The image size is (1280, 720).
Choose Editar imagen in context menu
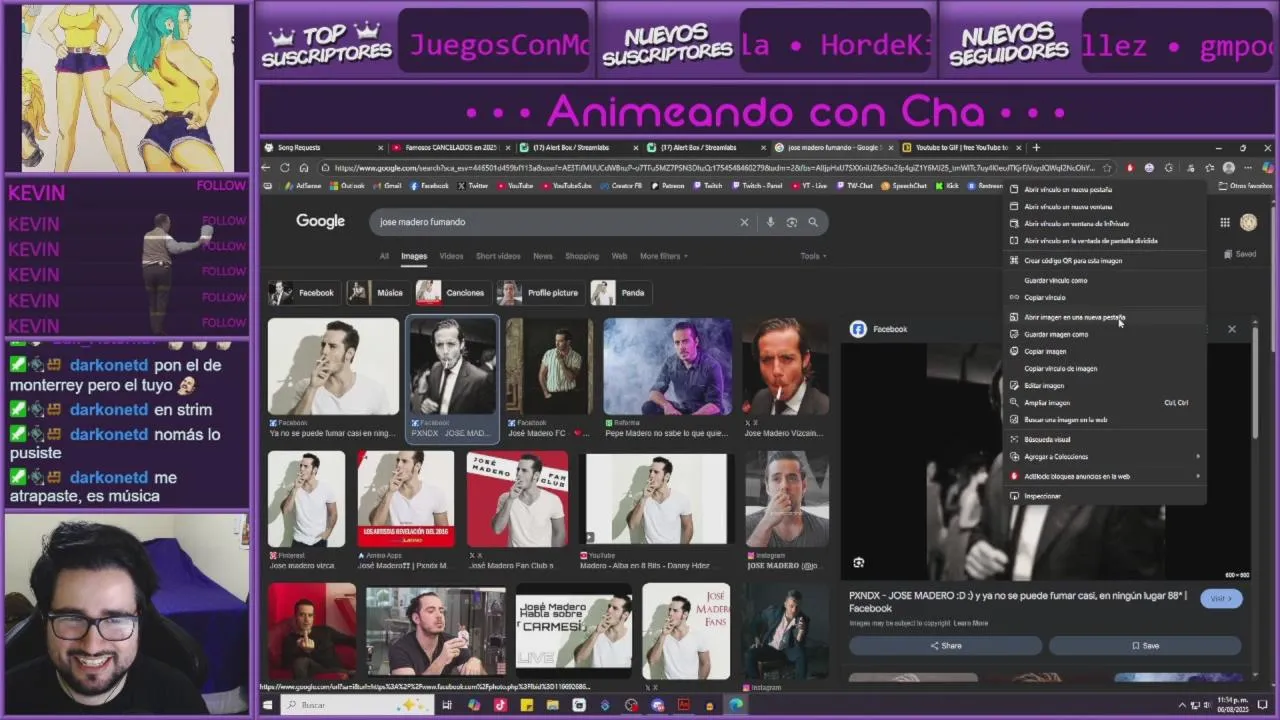[1105, 386]
